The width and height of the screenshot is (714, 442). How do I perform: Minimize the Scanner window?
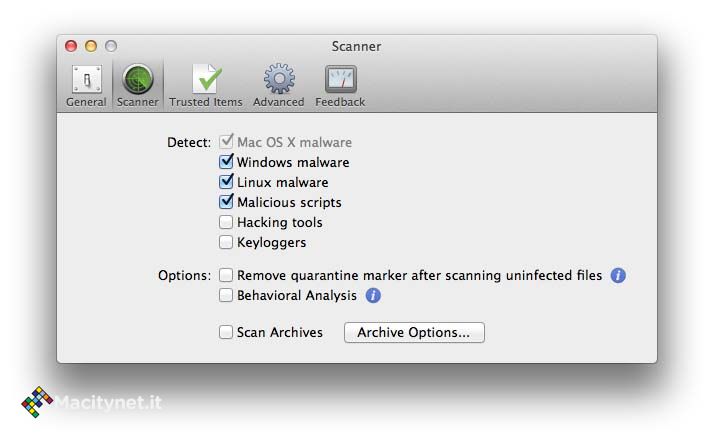coord(91,46)
